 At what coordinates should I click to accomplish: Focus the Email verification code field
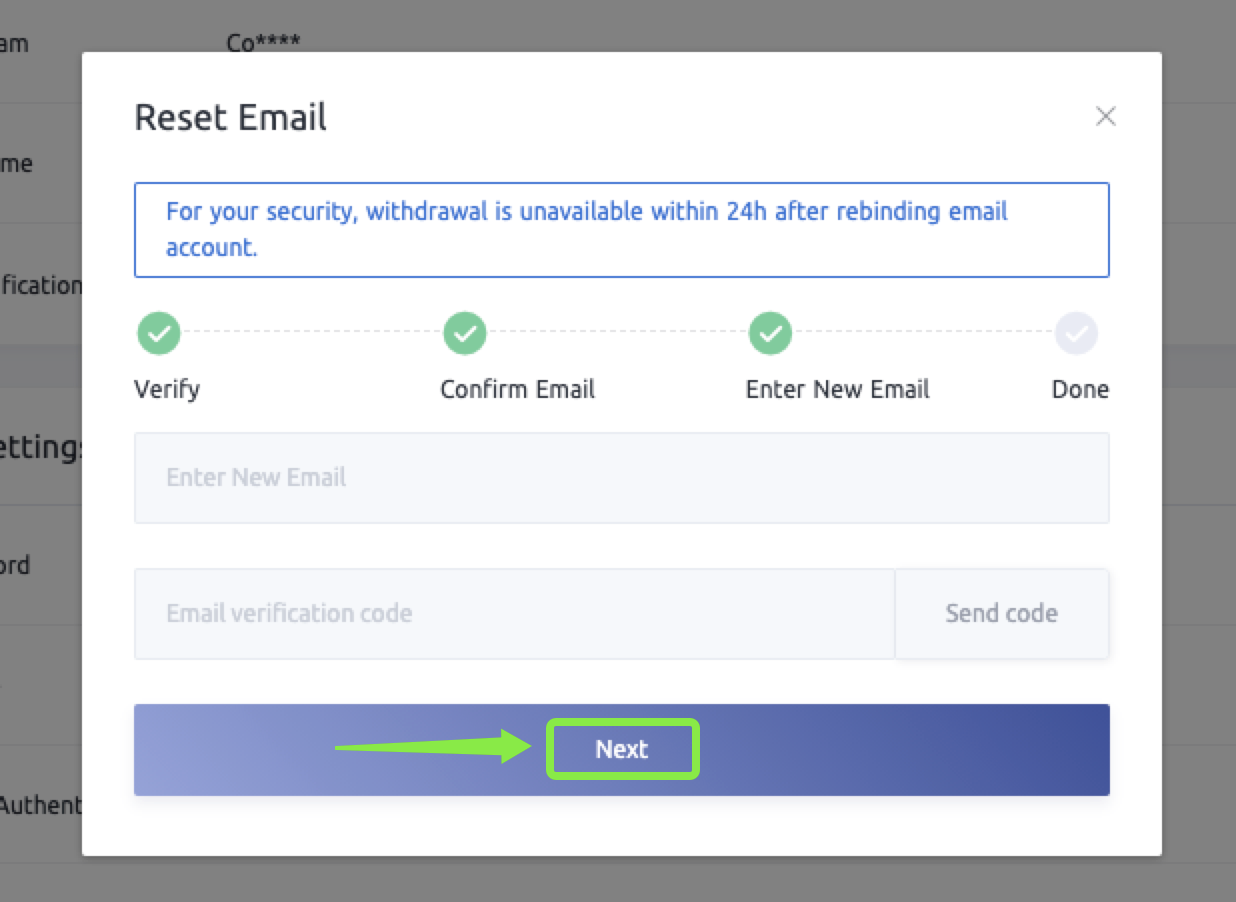coord(514,613)
